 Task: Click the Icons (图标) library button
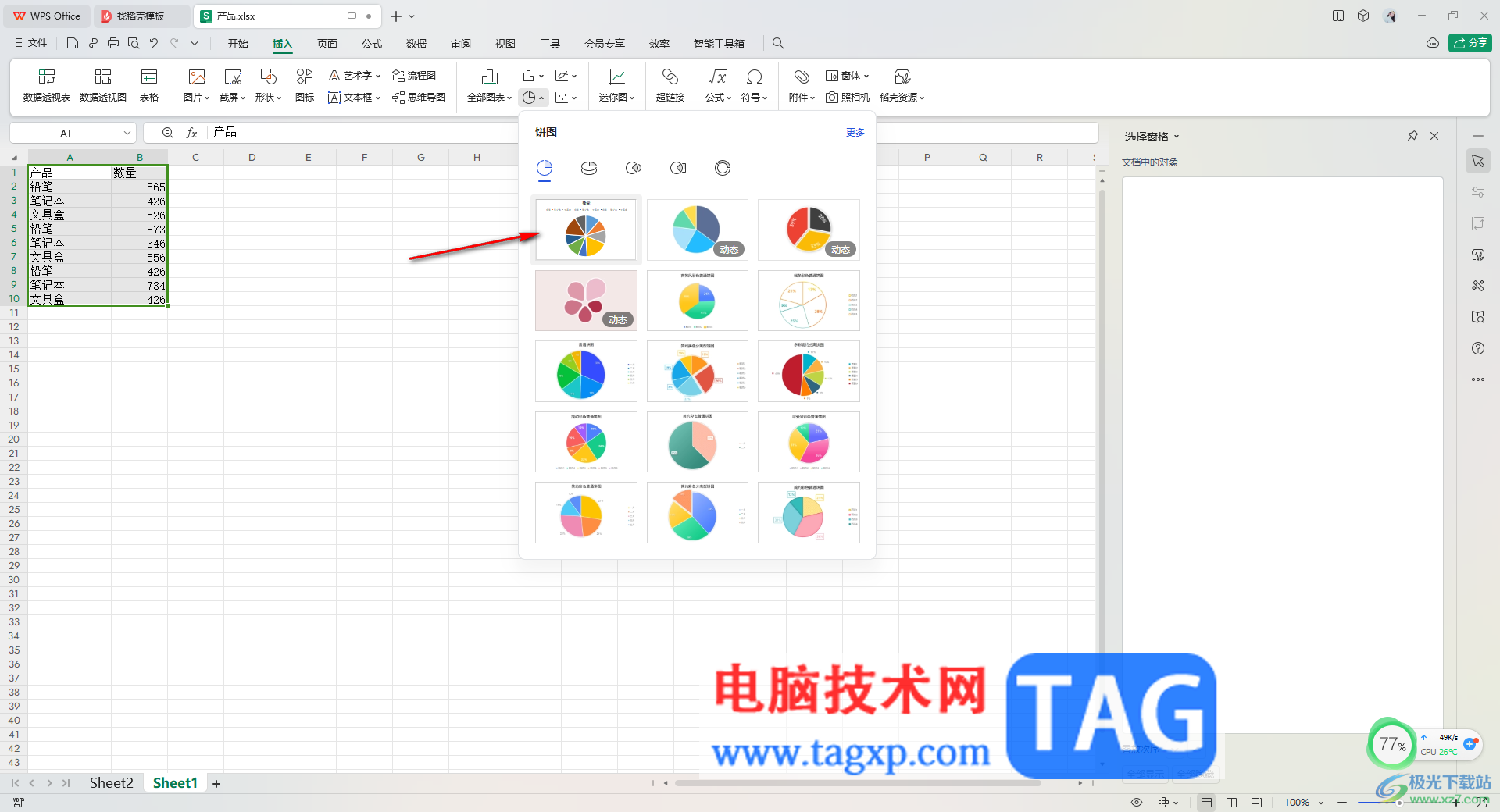click(x=305, y=85)
